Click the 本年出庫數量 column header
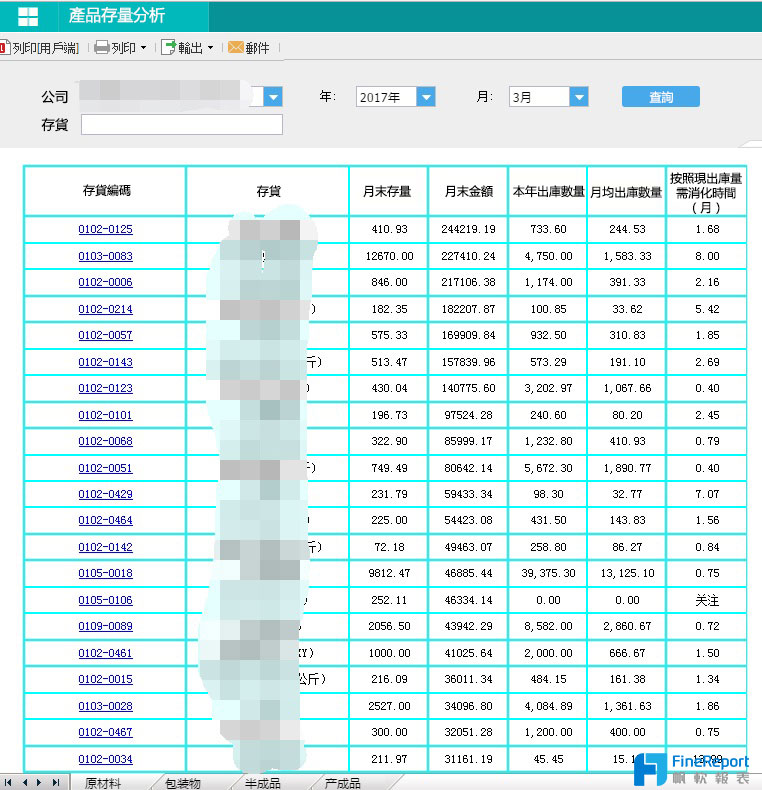Viewport: 762px width, 790px height. click(x=548, y=191)
